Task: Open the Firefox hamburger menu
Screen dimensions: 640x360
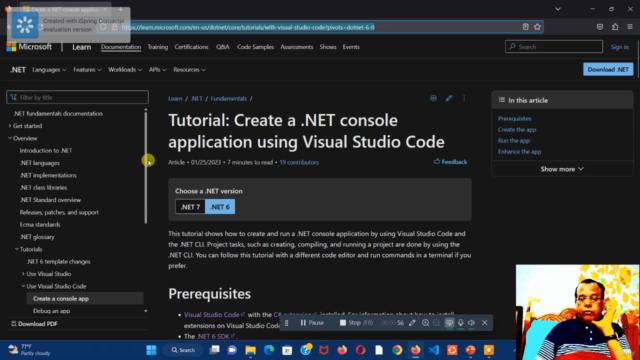Action: (x=630, y=27)
